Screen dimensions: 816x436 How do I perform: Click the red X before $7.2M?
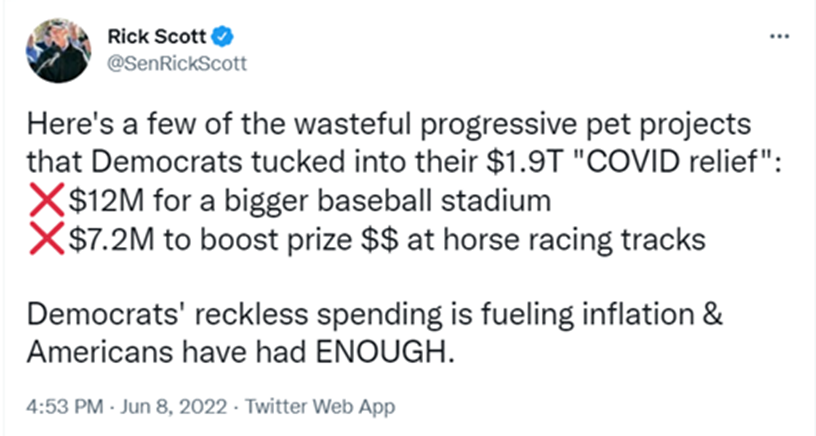47,238
